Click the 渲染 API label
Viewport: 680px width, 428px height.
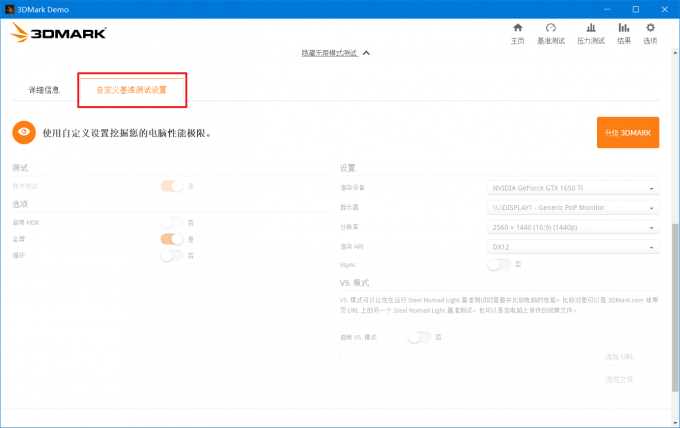pos(352,246)
